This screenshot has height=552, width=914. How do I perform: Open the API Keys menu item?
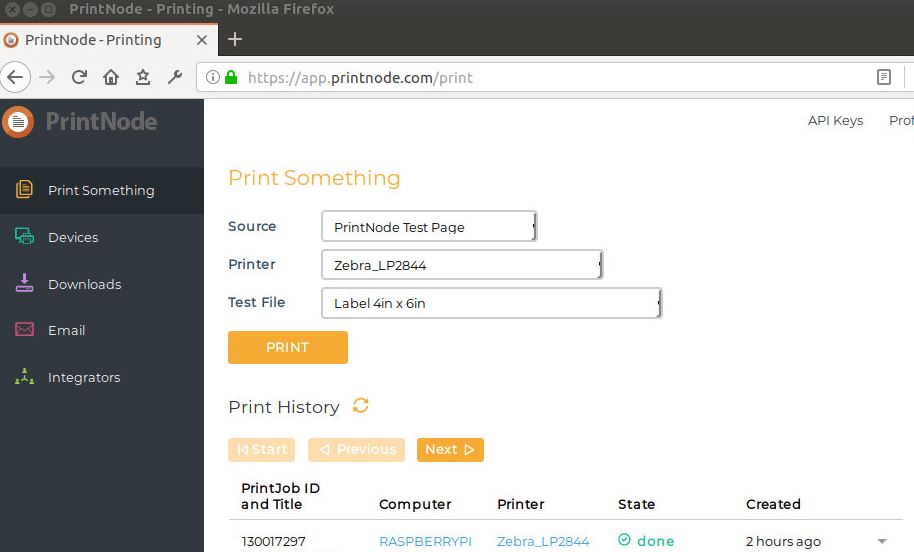tap(835, 121)
